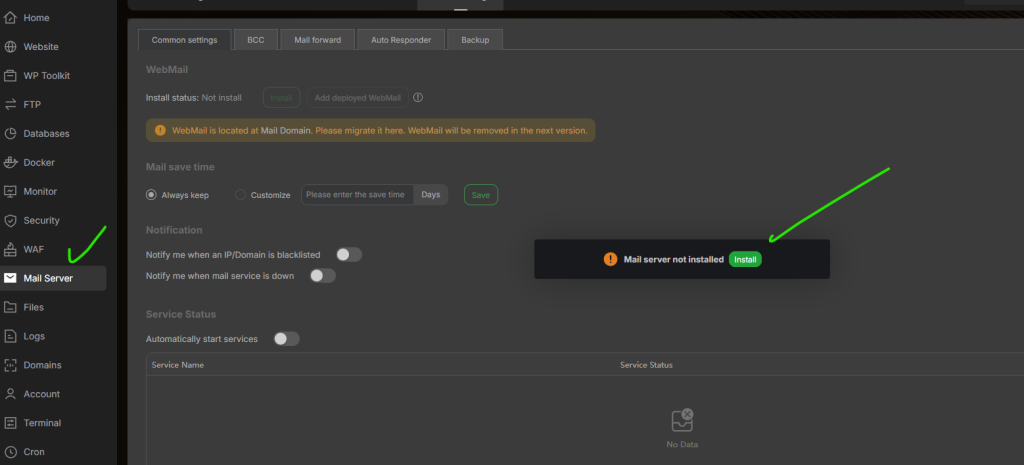Select the Always keep radio option
Image resolution: width=1024 pixels, height=465 pixels.
(x=152, y=195)
